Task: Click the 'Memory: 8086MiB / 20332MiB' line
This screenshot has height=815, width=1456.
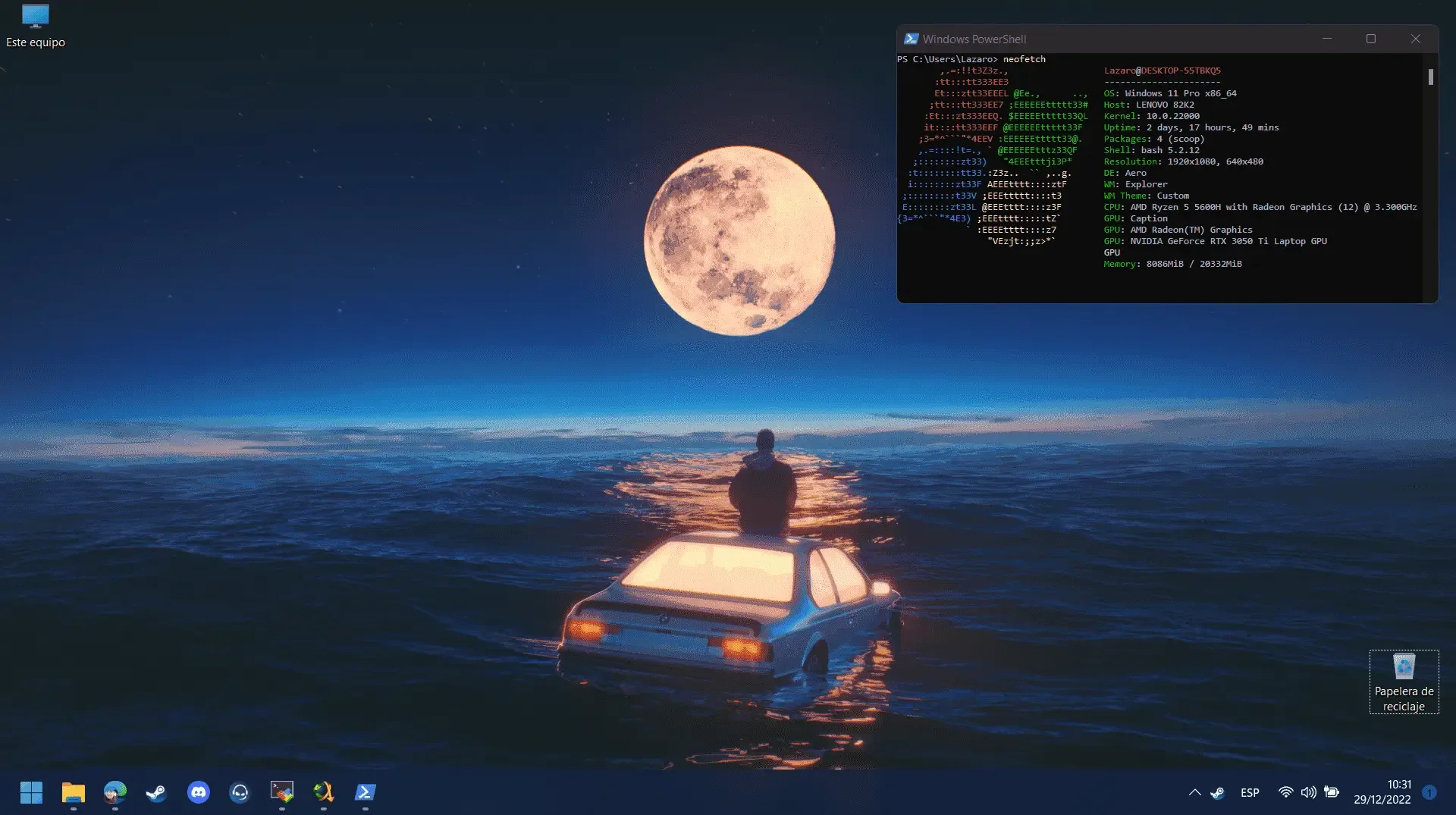Action: point(1172,264)
